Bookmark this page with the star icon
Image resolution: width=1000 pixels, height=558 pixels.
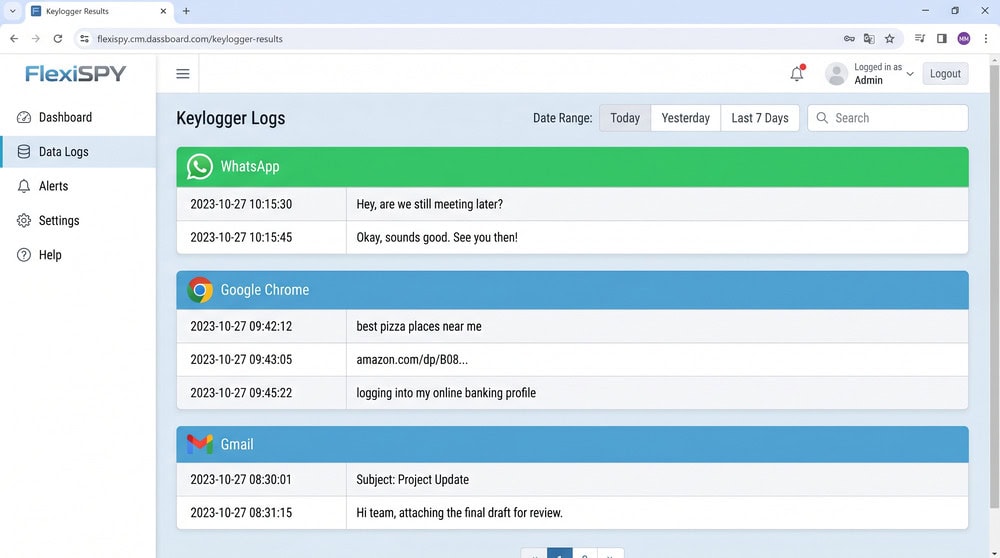[x=890, y=39]
